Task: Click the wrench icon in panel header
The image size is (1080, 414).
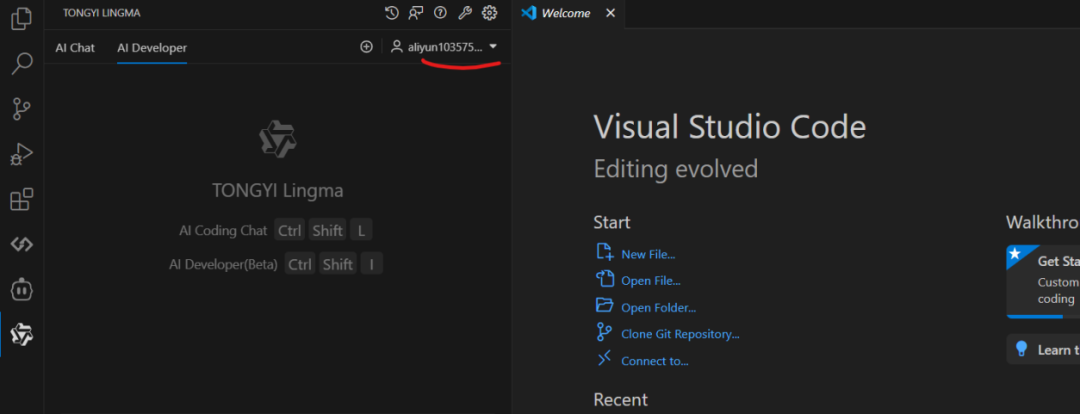Action: coord(465,12)
